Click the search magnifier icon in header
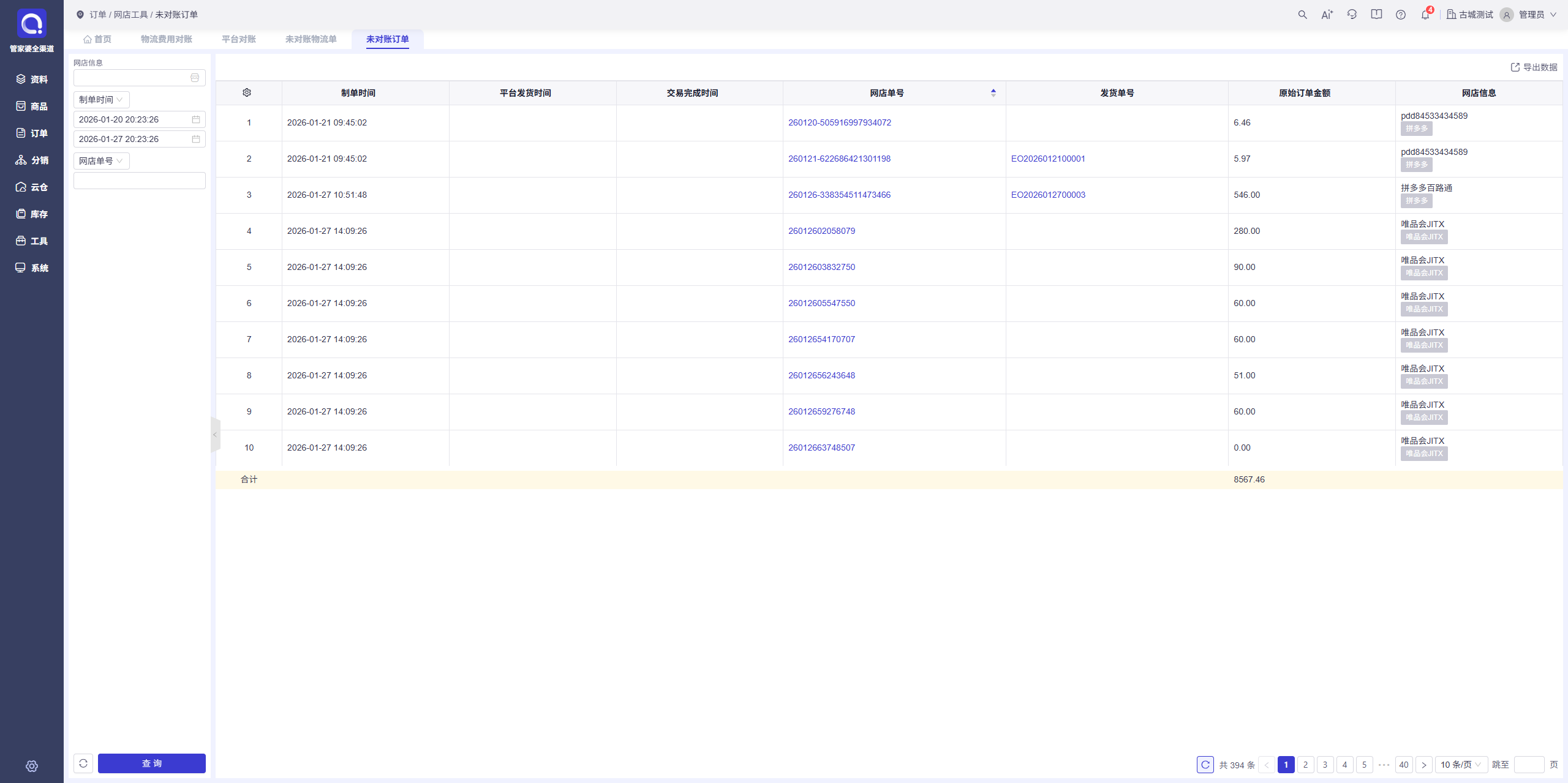The image size is (1568, 783). [x=1302, y=15]
